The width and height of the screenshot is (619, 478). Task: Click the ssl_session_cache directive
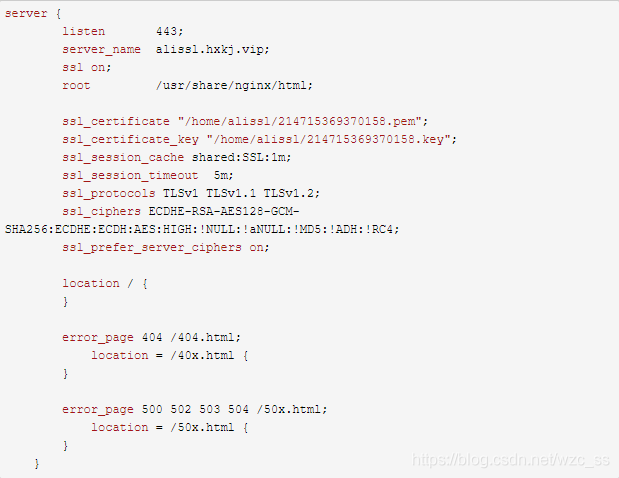[x=123, y=157]
